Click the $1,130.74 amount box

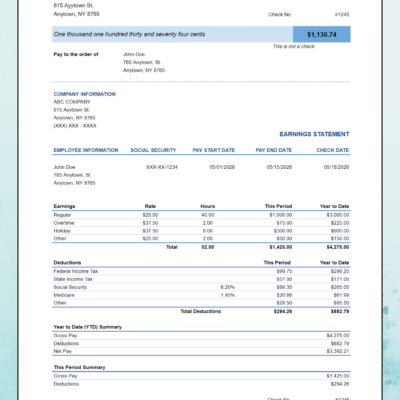(x=322, y=34)
